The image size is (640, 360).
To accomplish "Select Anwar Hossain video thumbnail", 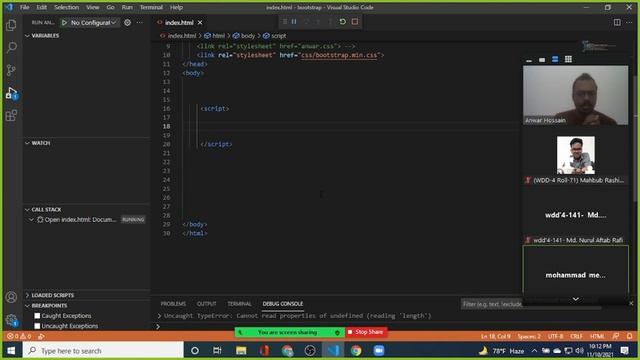I will click(576, 95).
